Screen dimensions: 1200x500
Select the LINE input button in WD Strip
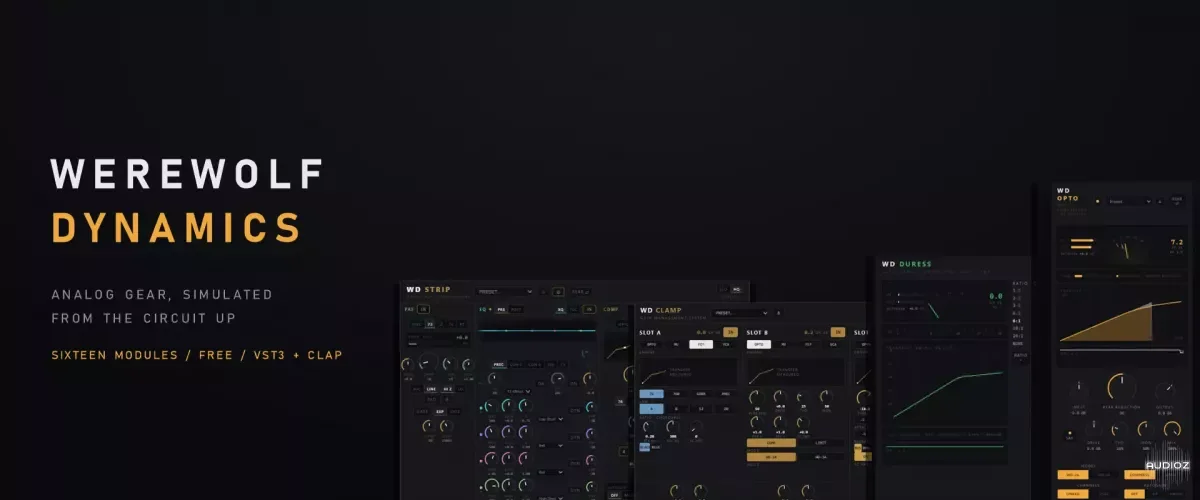point(431,389)
